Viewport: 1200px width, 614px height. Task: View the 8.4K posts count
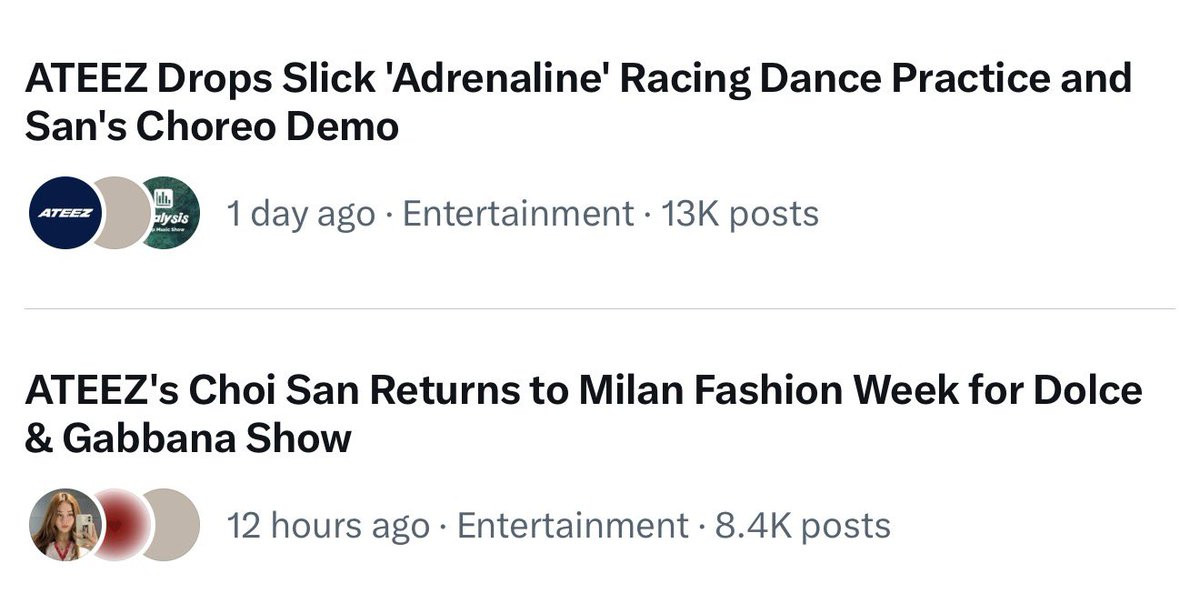(x=803, y=524)
